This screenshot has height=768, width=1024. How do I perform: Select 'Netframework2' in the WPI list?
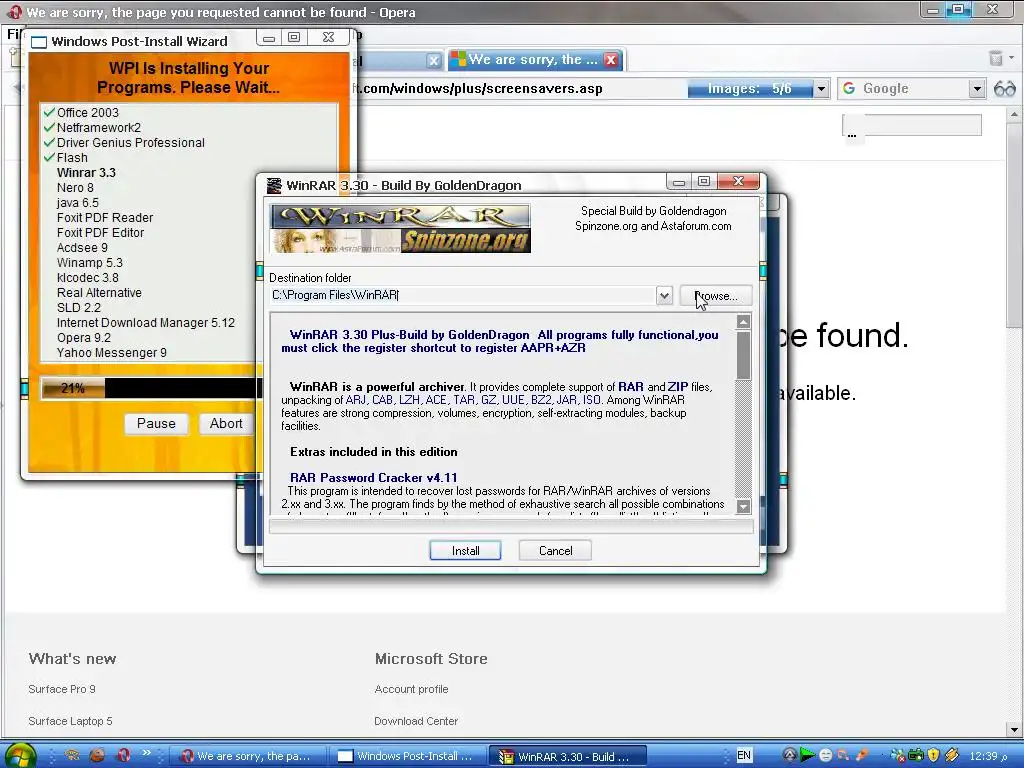[x=99, y=127]
